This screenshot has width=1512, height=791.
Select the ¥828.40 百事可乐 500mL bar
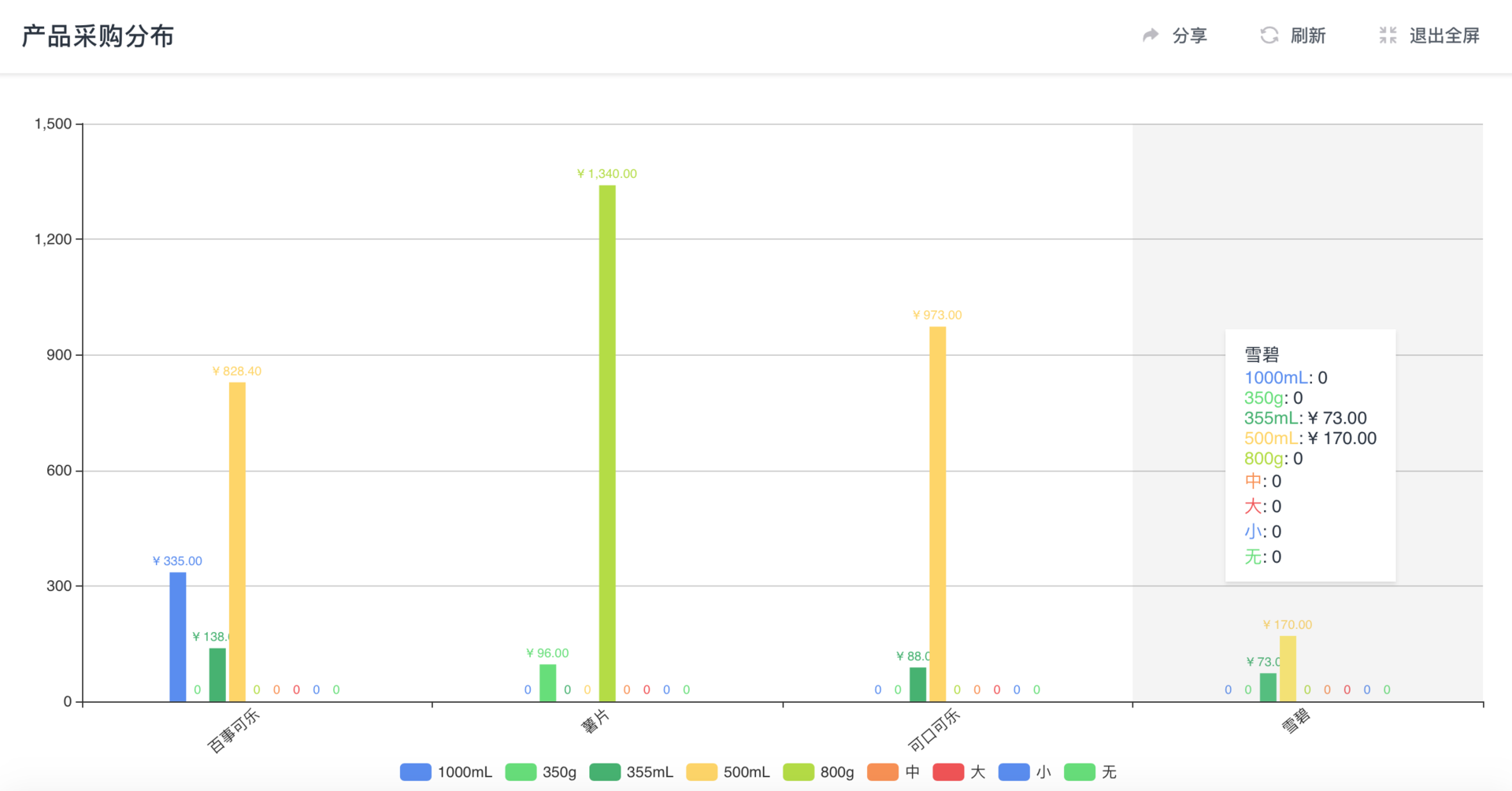pyautogui.click(x=237, y=542)
